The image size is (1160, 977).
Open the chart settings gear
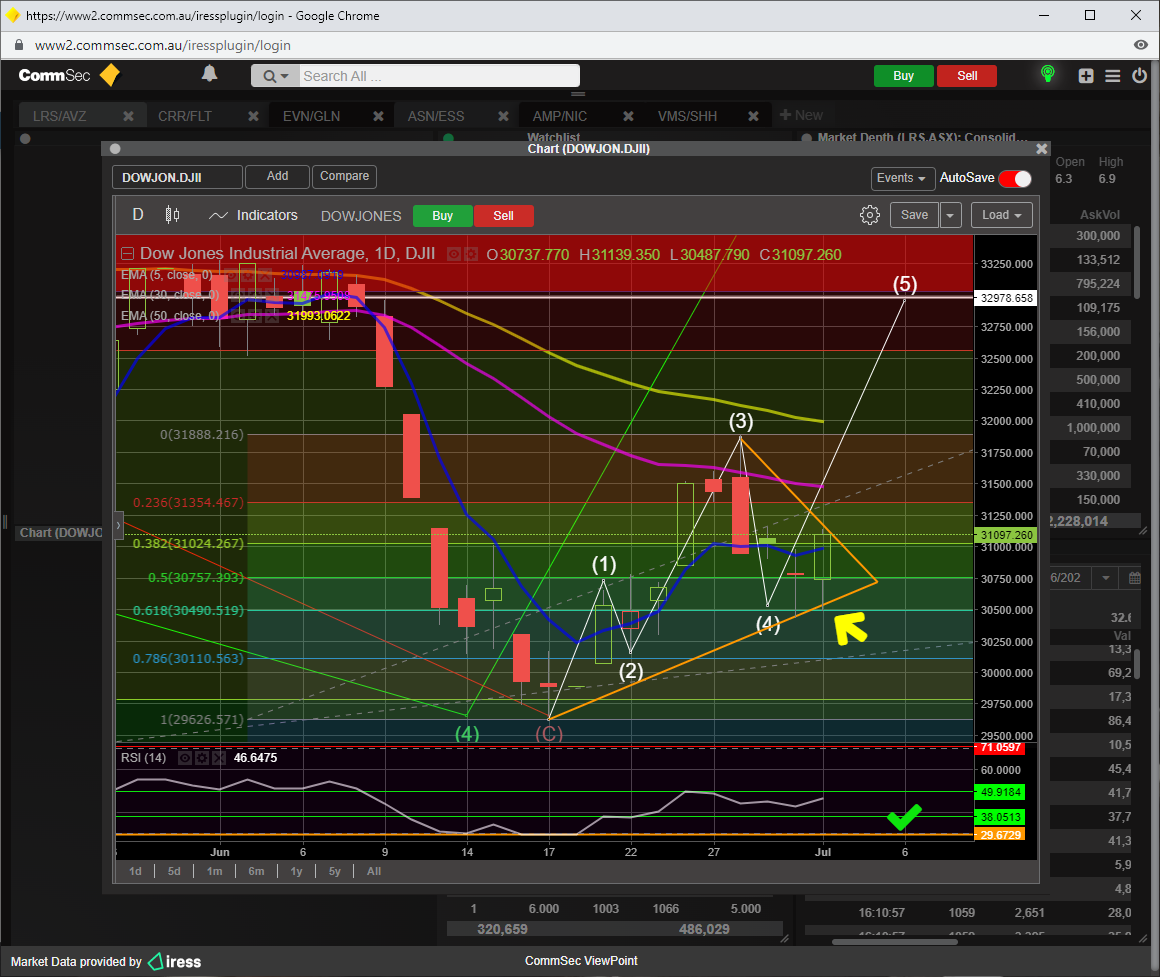point(870,215)
